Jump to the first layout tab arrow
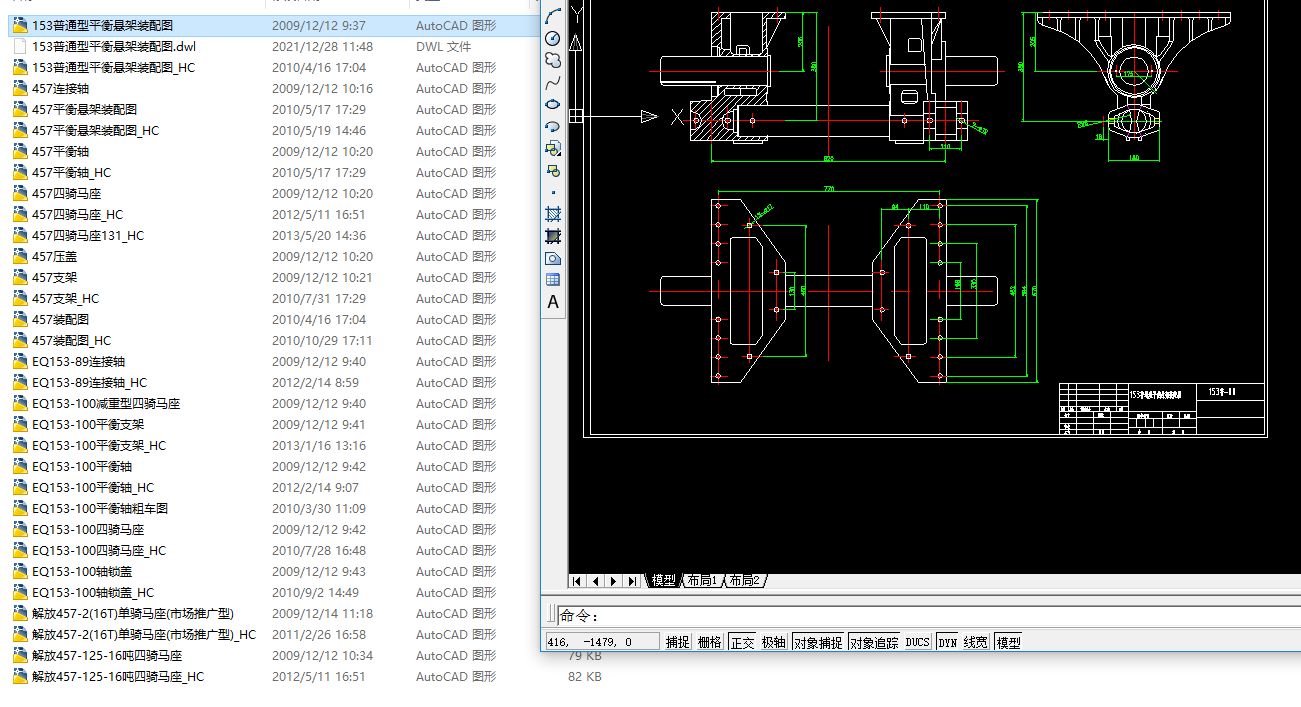This screenshot has height=707, width=1301. (x=577, y=581)
